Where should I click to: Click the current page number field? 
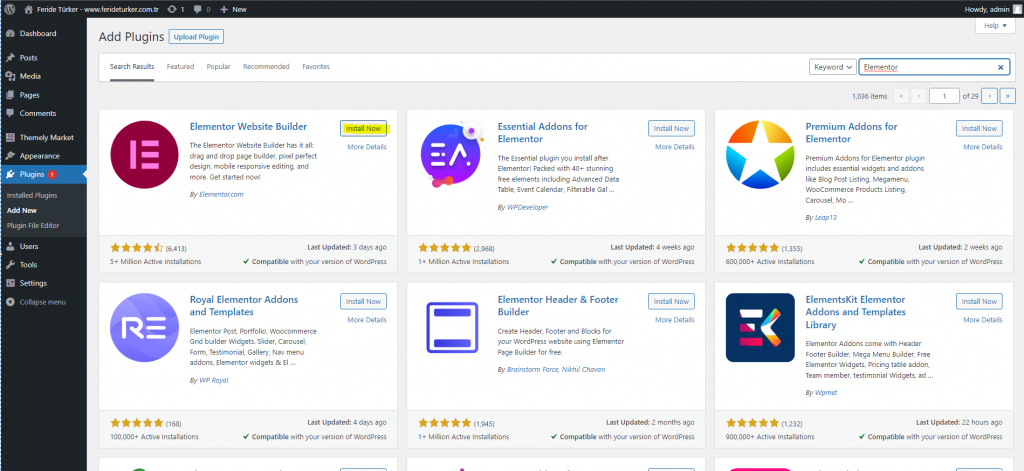tap(944, 96)
